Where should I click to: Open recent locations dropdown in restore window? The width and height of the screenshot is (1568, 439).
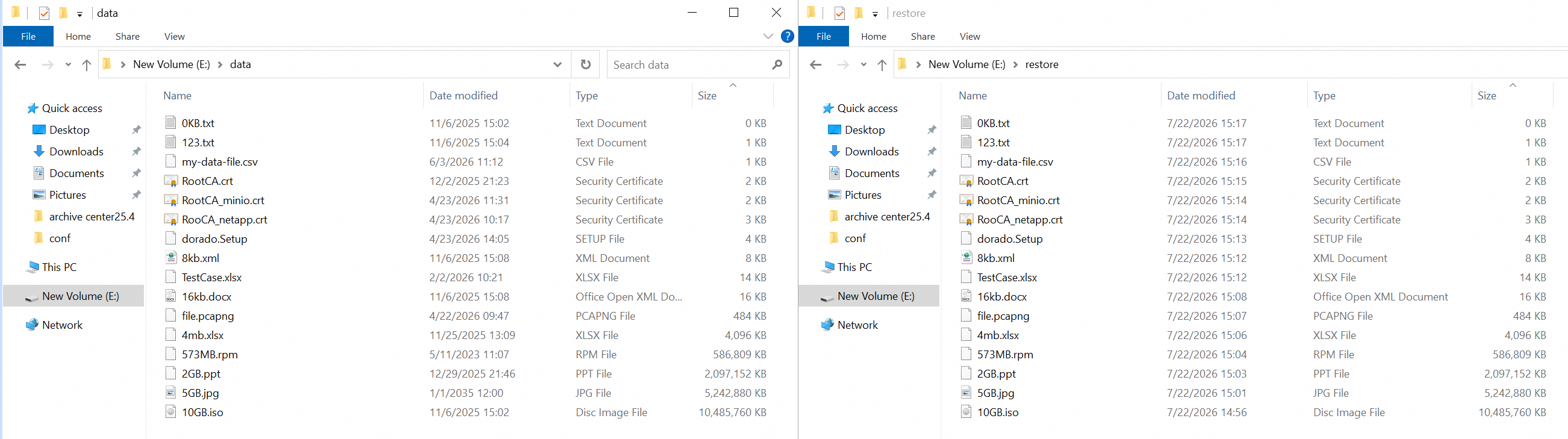tap(863, 64)
